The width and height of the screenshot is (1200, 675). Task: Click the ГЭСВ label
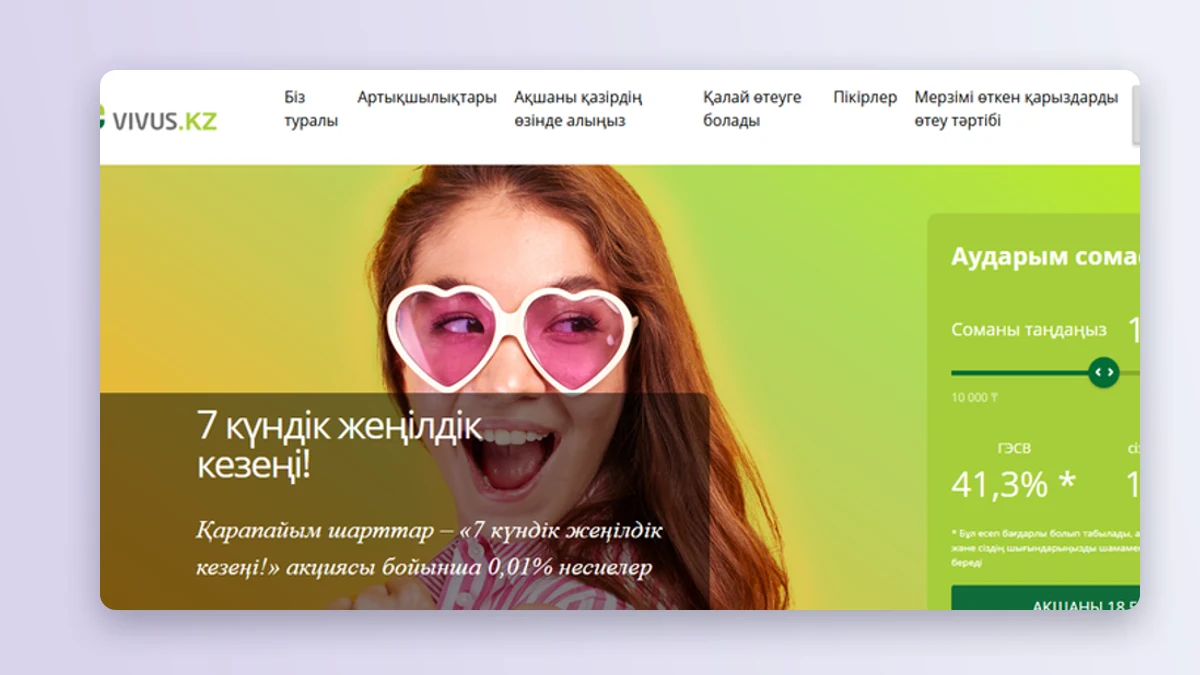[1013, 448]
